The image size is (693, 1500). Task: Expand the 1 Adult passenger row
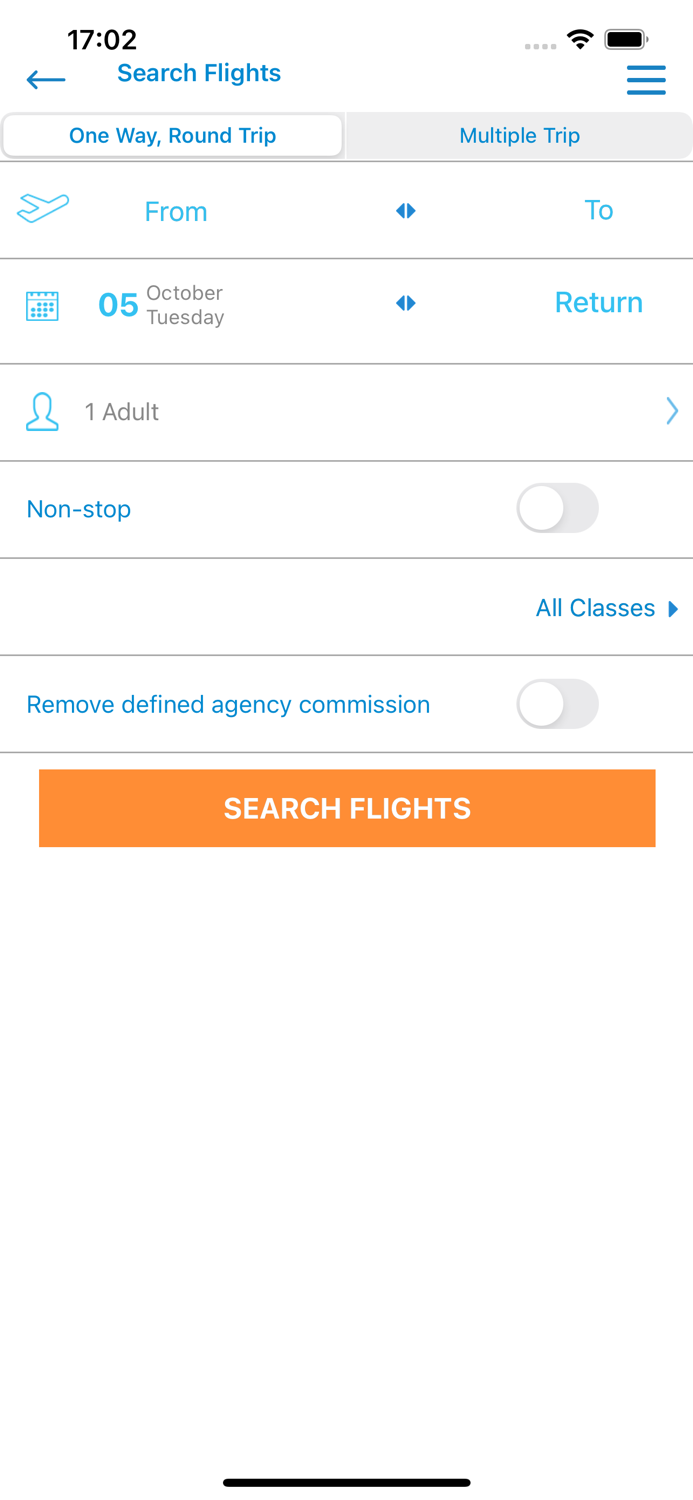(x=346, y=412)
